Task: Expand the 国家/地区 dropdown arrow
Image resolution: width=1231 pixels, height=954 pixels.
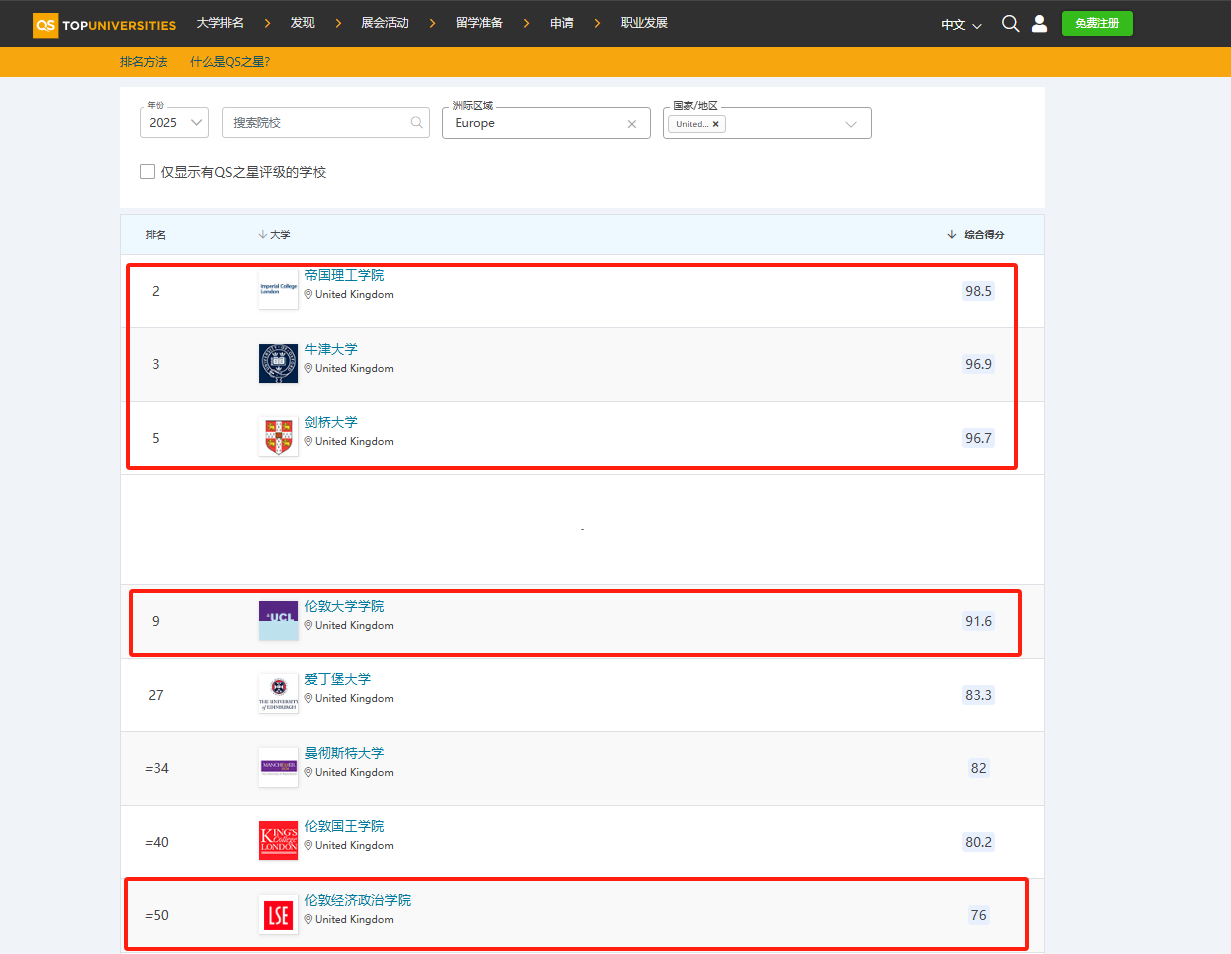Action: (851, 124)
